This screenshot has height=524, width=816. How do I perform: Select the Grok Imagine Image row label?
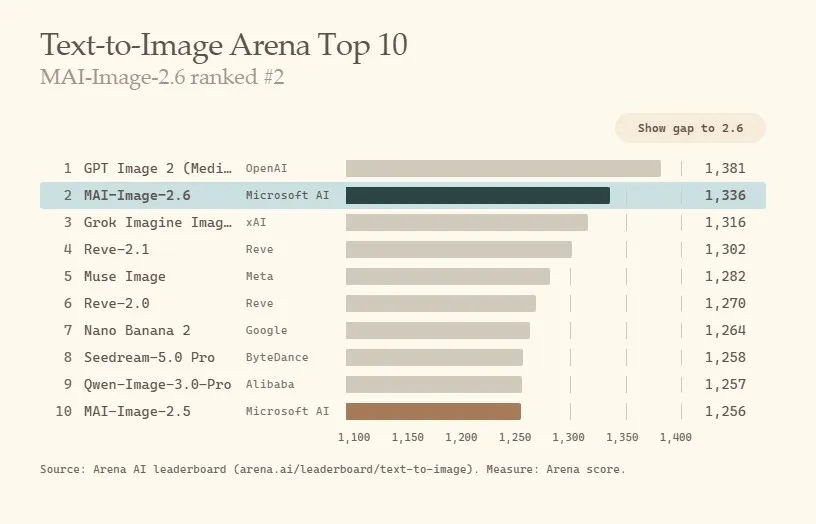coord(158,223)
